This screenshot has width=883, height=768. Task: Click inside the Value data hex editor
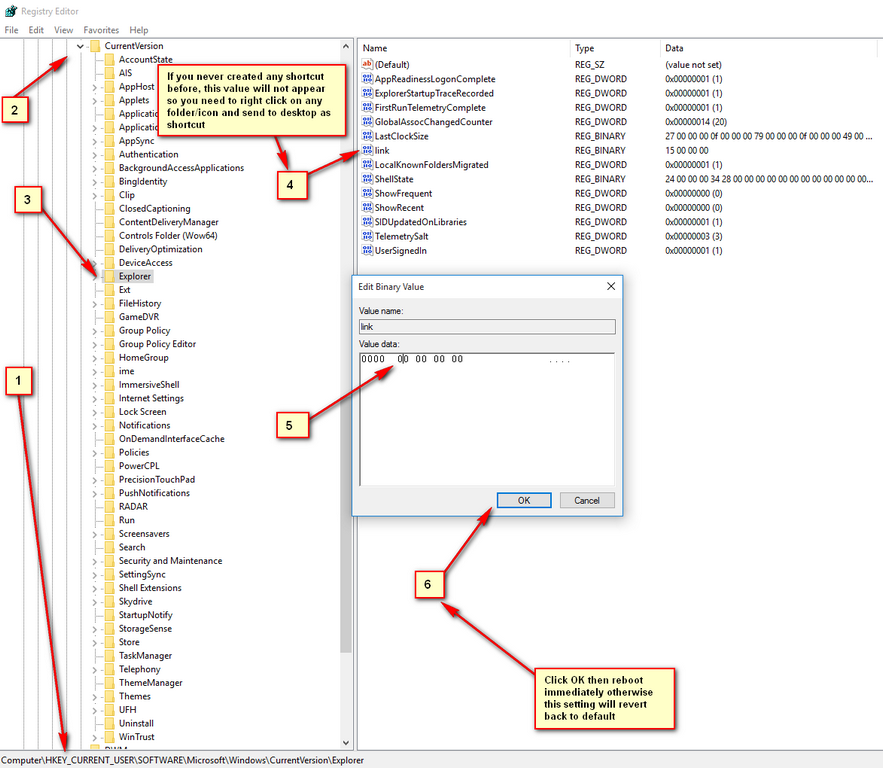point(487,419)
